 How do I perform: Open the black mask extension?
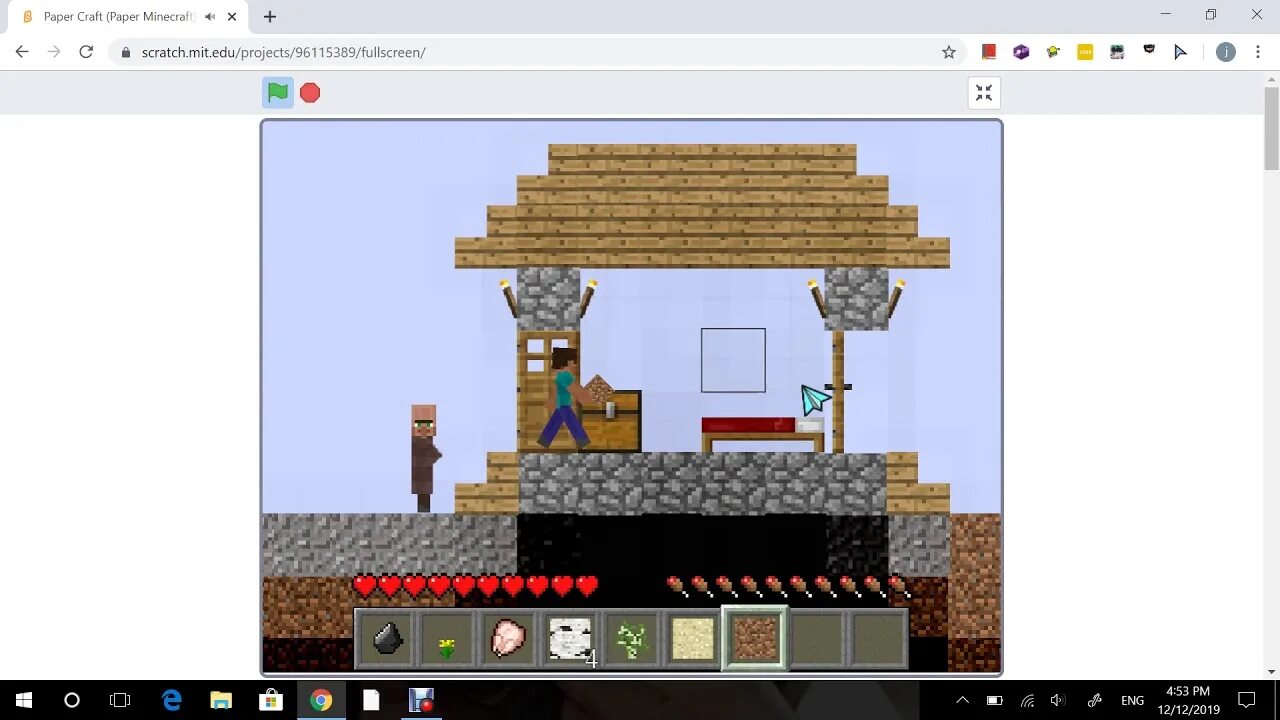coord(1149,50)
